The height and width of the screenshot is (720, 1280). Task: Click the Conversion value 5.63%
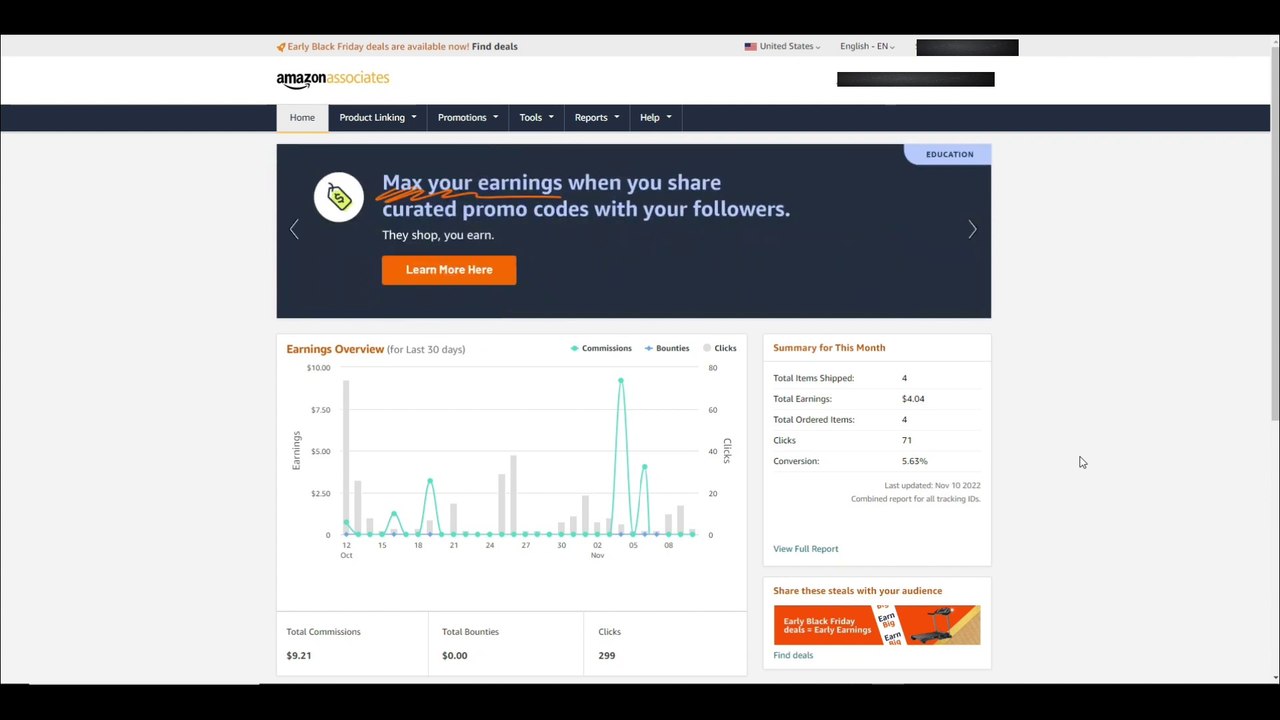pos(914,461)
